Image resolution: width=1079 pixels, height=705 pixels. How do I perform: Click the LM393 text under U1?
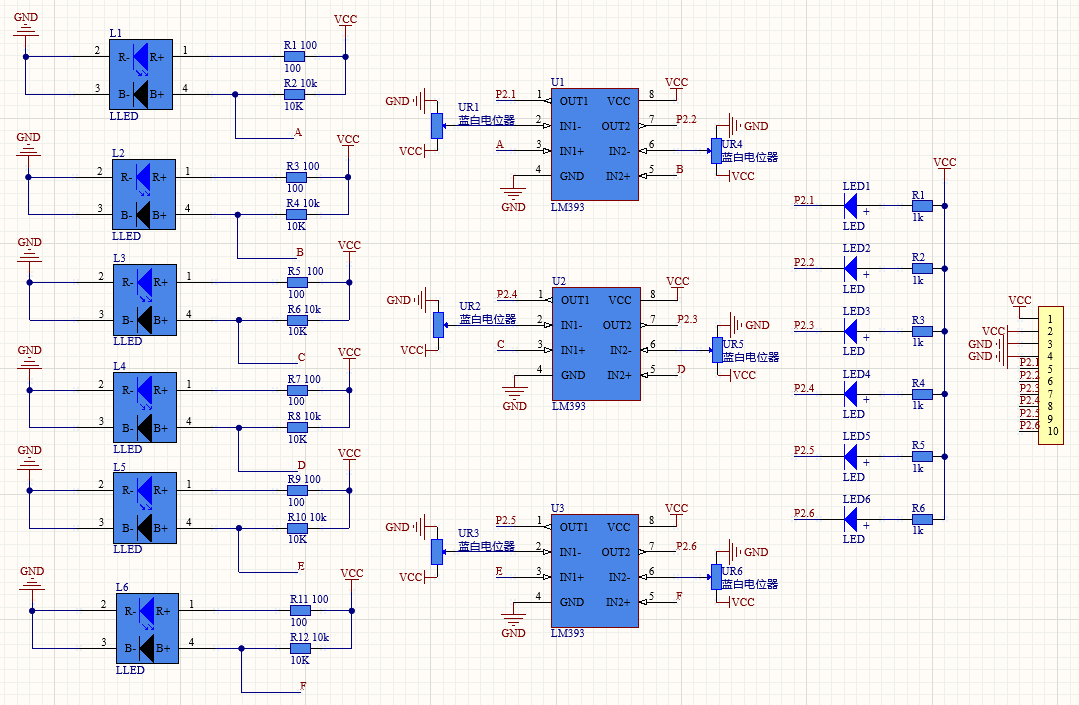click(568, 207)
